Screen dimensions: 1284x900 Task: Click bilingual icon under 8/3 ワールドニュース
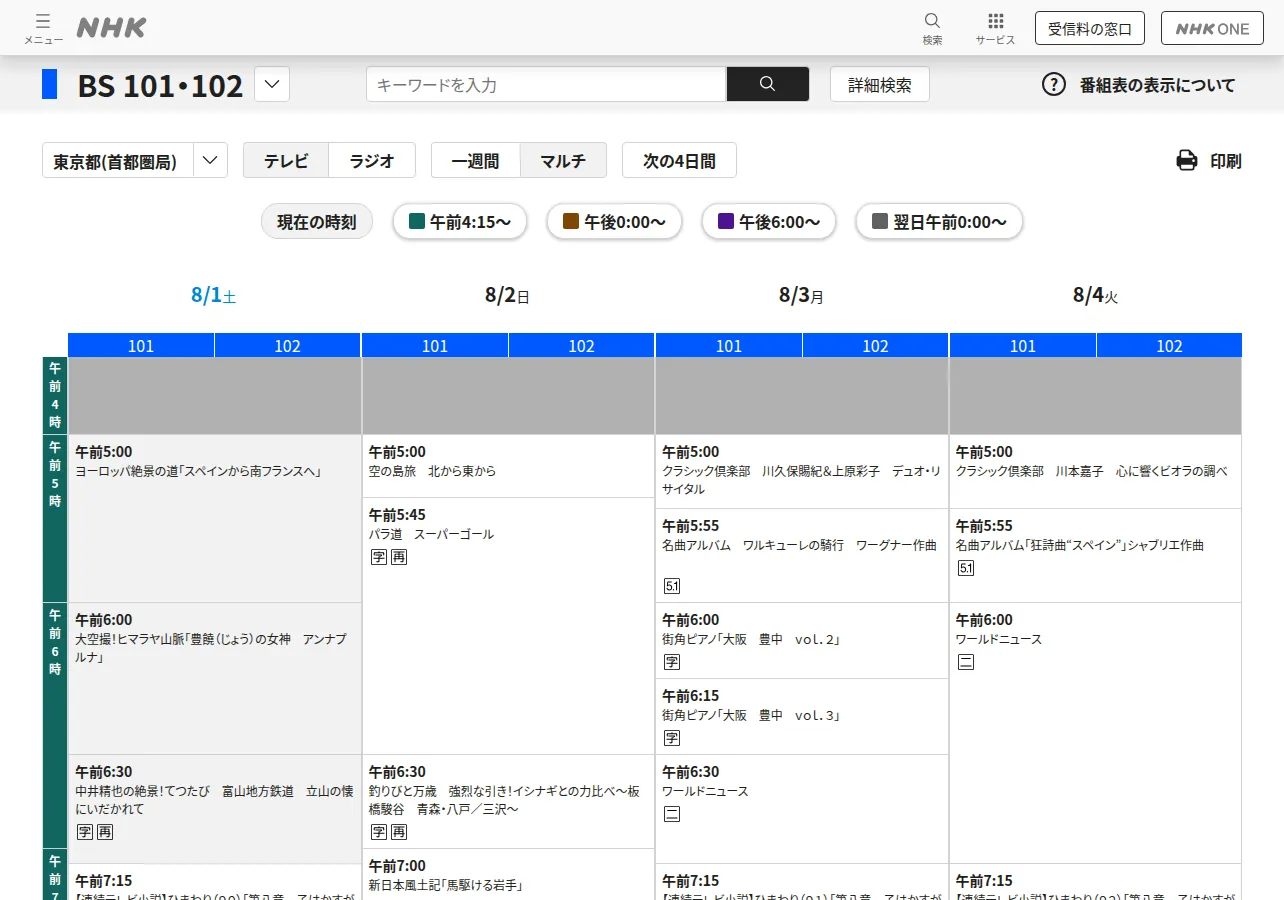point(672,814)
